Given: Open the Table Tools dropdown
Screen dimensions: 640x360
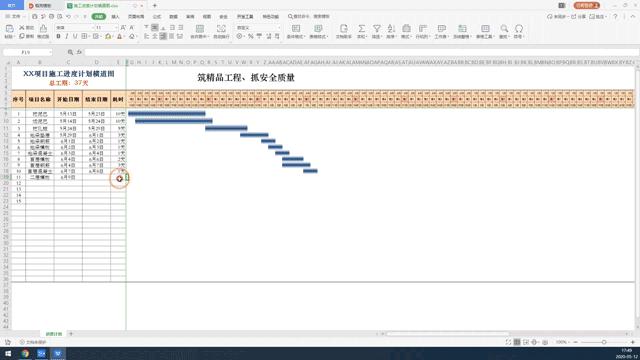Looking at the screenshot, I should tap(485, 31).
